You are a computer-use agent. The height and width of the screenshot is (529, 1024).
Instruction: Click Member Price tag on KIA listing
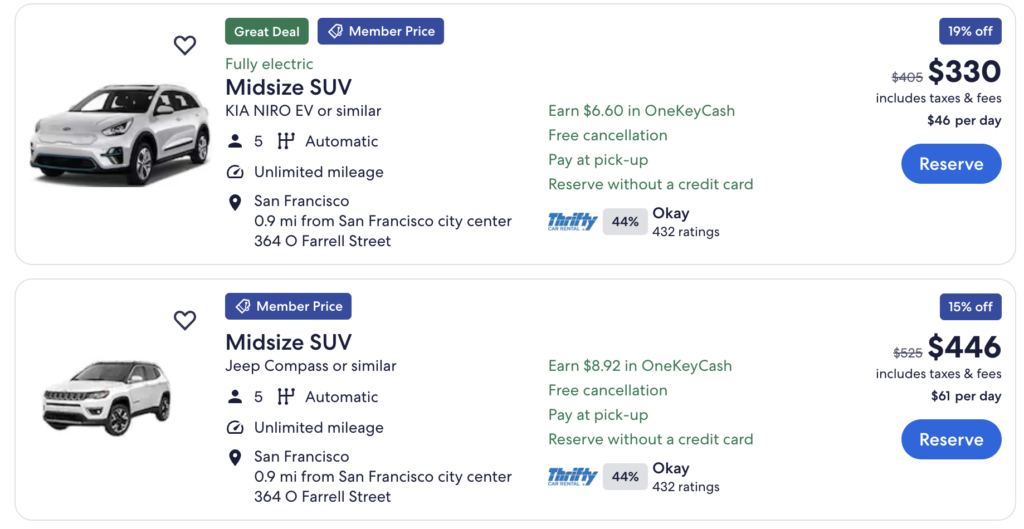pos(381,31)
